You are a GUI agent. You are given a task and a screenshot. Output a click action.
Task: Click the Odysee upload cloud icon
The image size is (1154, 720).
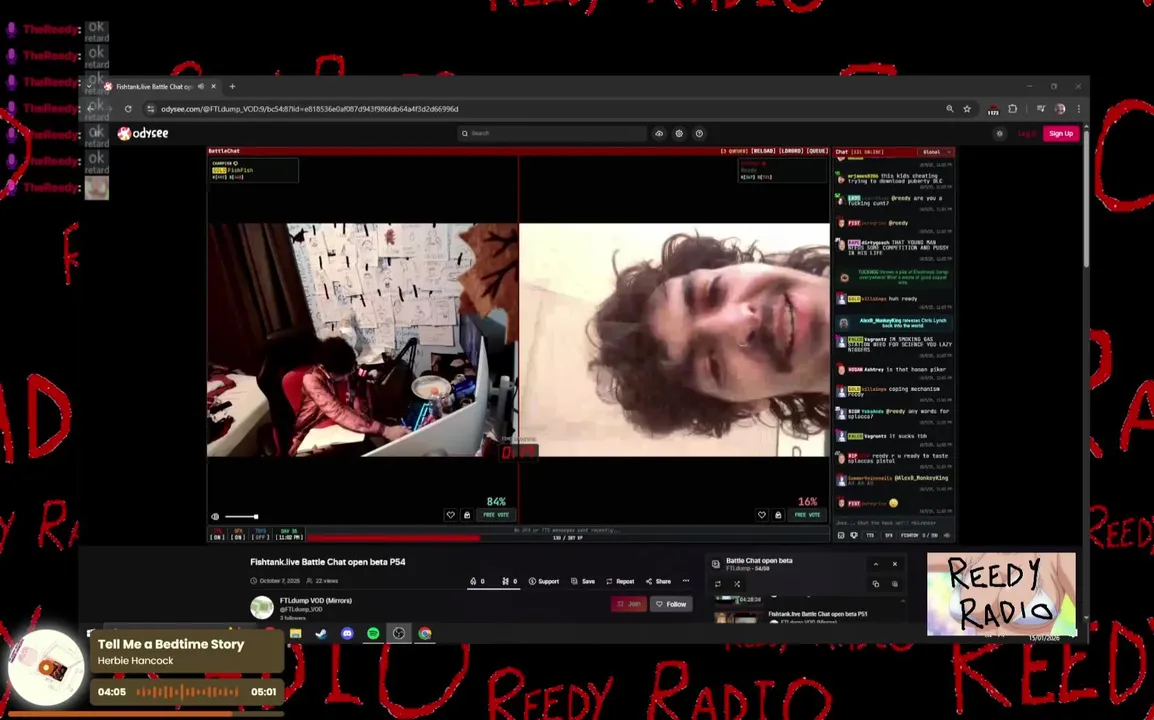click(659, 133)
